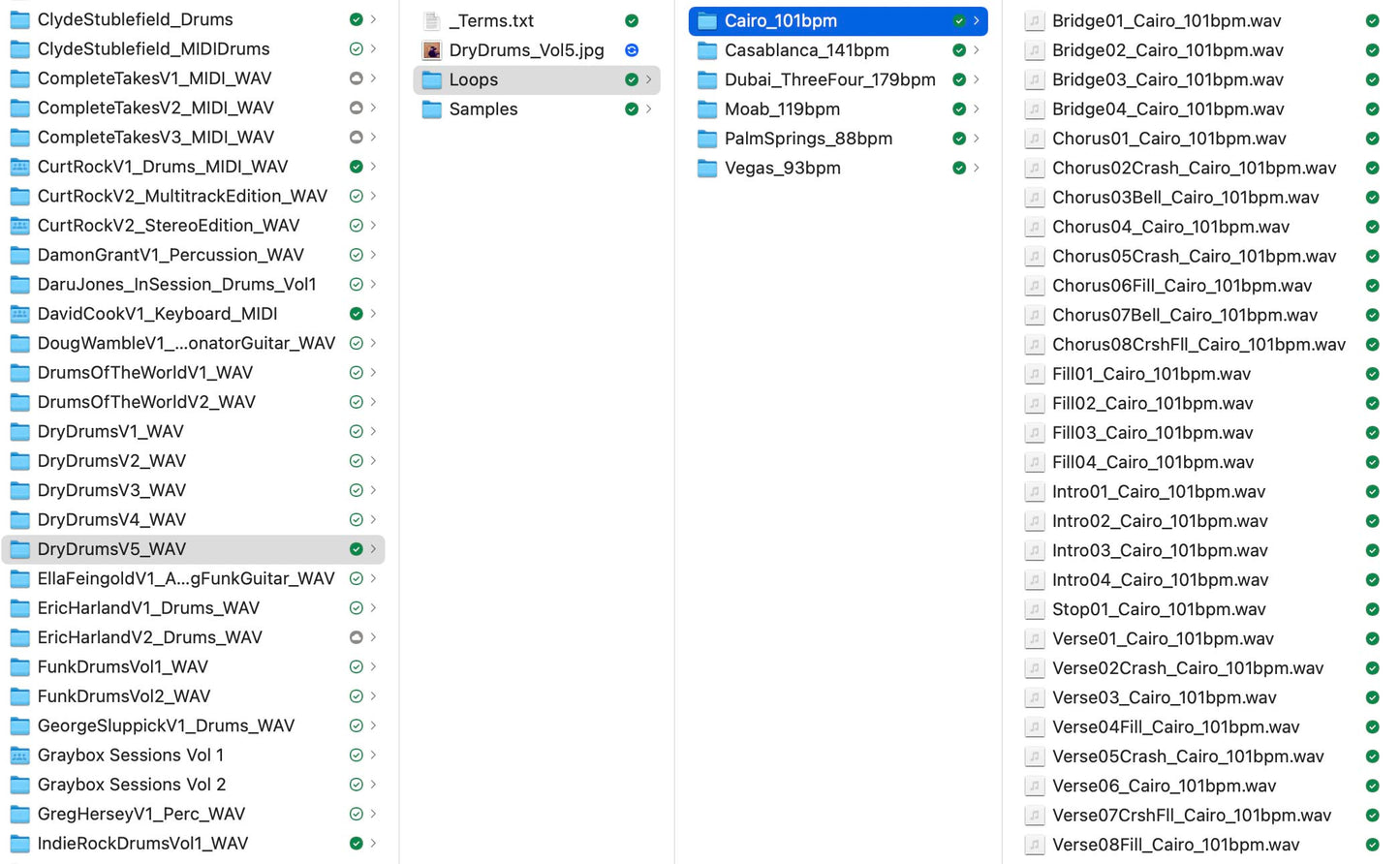Expand CompleteTakesV3_MIDI_WAV with its chevron arrow
The width and height of the screenshot is (1400, 864).
[373, 138]
